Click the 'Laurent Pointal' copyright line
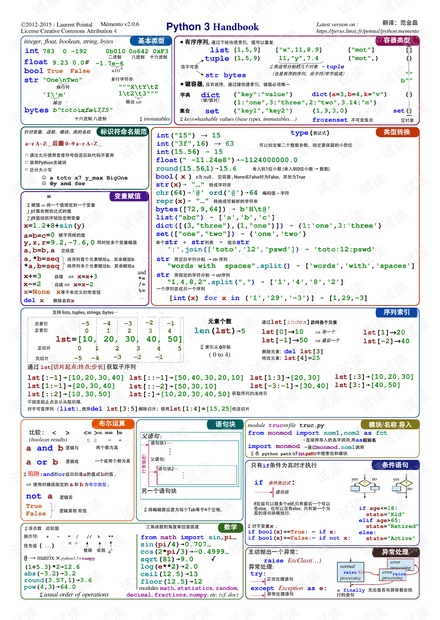Viewport: 440px width, 620px height. (57, 25)
